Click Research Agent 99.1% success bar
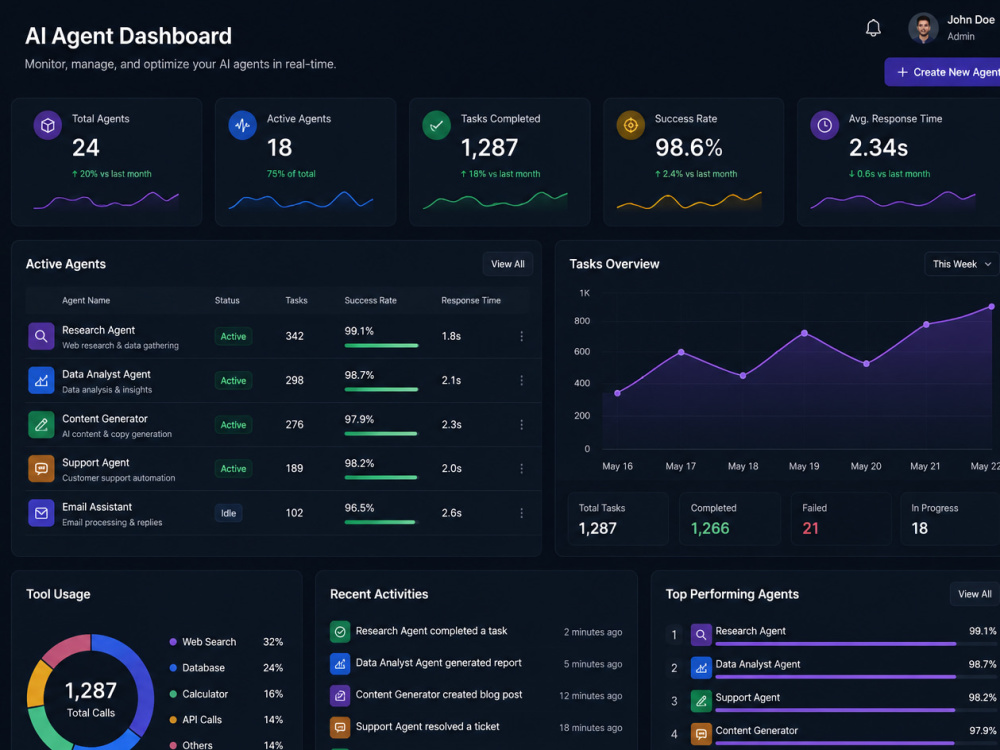The image size is (1000, 750). point(381,346)
